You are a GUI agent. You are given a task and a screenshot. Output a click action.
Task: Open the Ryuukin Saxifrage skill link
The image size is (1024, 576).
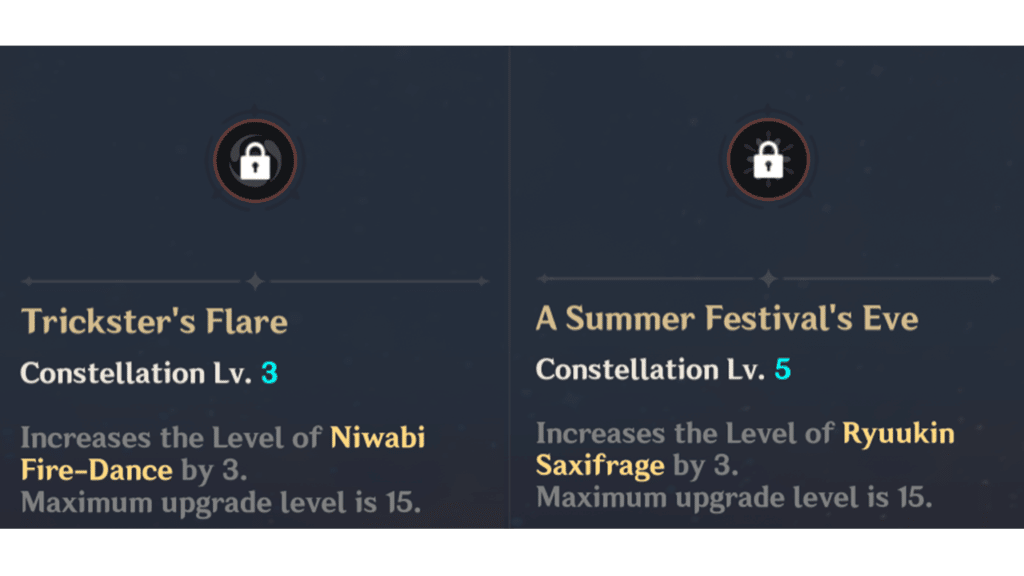pos(745,449)
